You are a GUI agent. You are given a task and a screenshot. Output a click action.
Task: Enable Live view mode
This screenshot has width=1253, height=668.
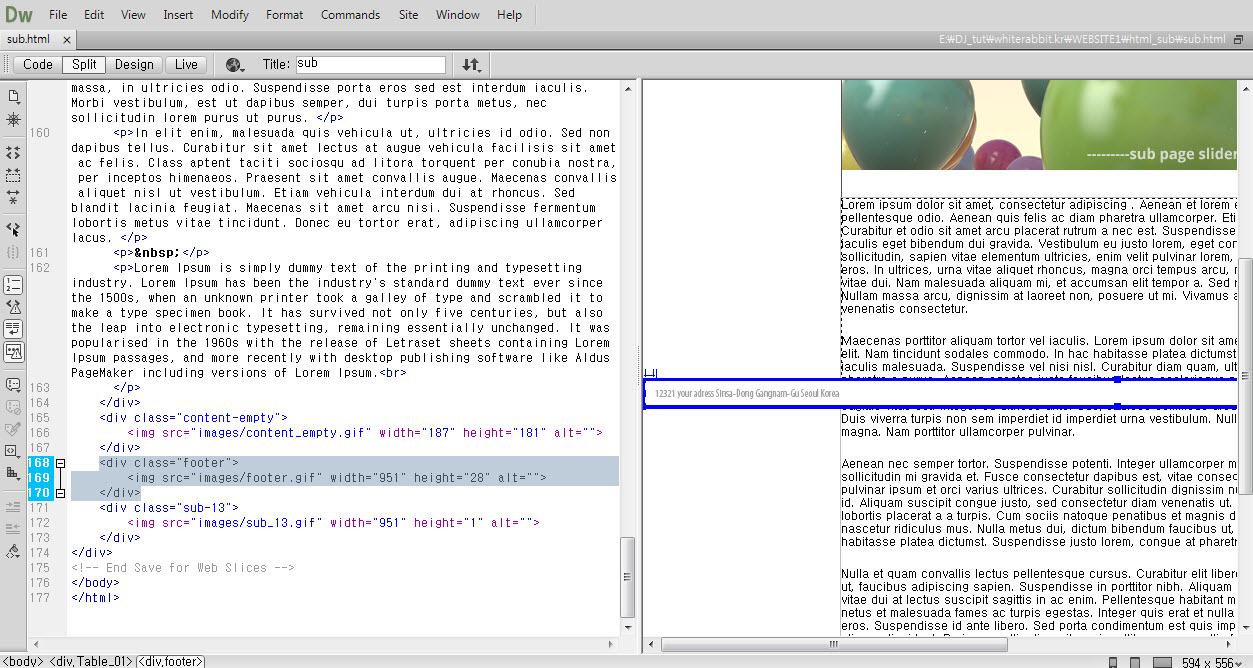186,64
